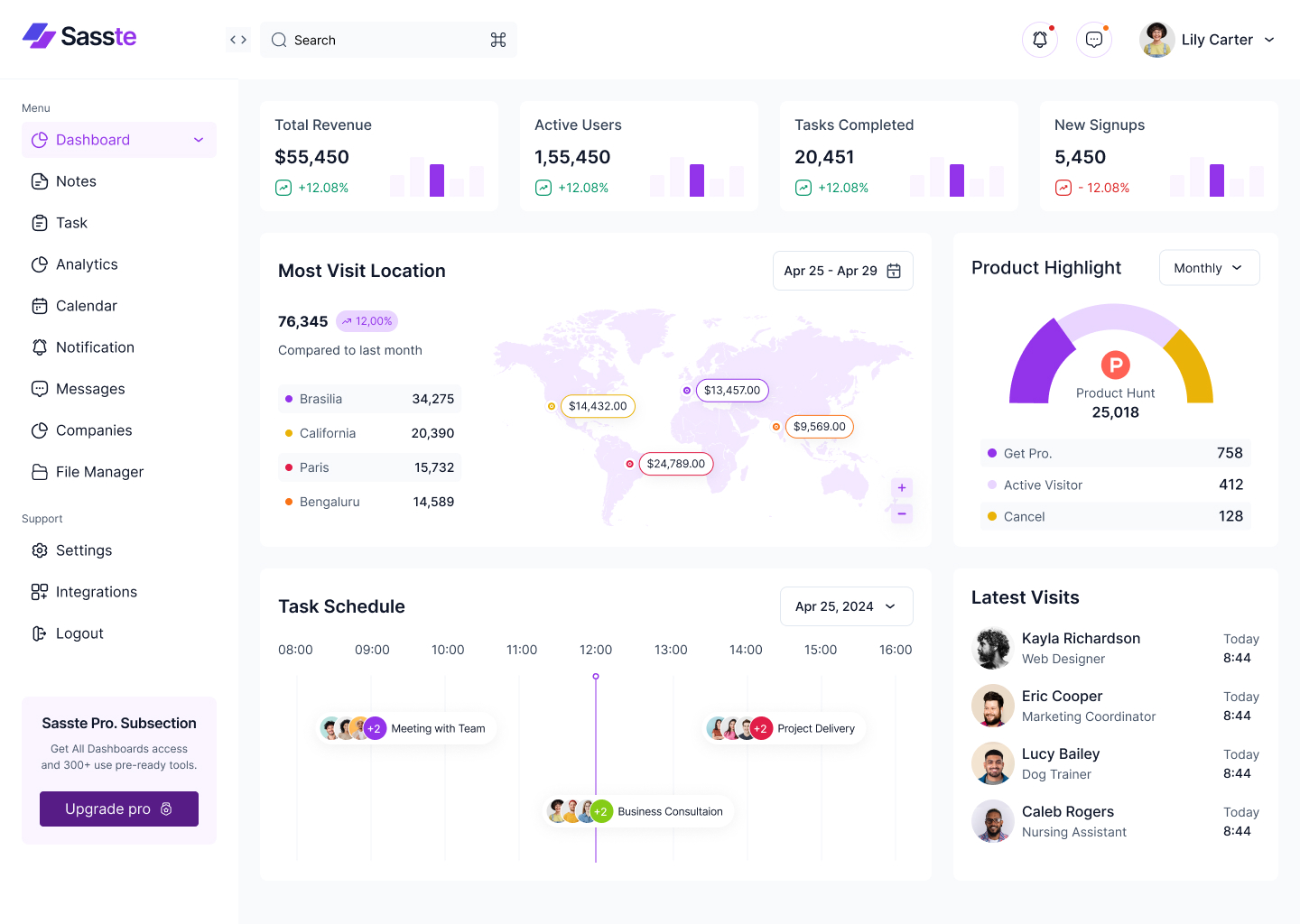Expand the Apr 25, 2024 date selector
This screenshot has width=1300, height=924.
click(846, 606)
